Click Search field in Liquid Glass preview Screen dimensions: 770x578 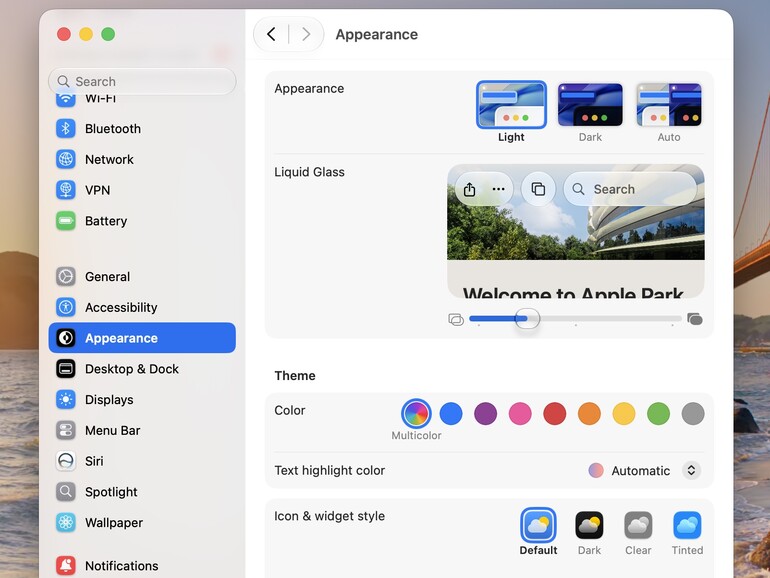pos(630,189)
